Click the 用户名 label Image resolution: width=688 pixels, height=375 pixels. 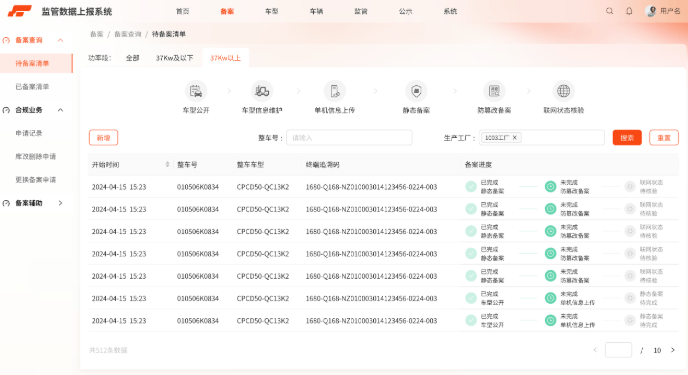tap(670, 11)
